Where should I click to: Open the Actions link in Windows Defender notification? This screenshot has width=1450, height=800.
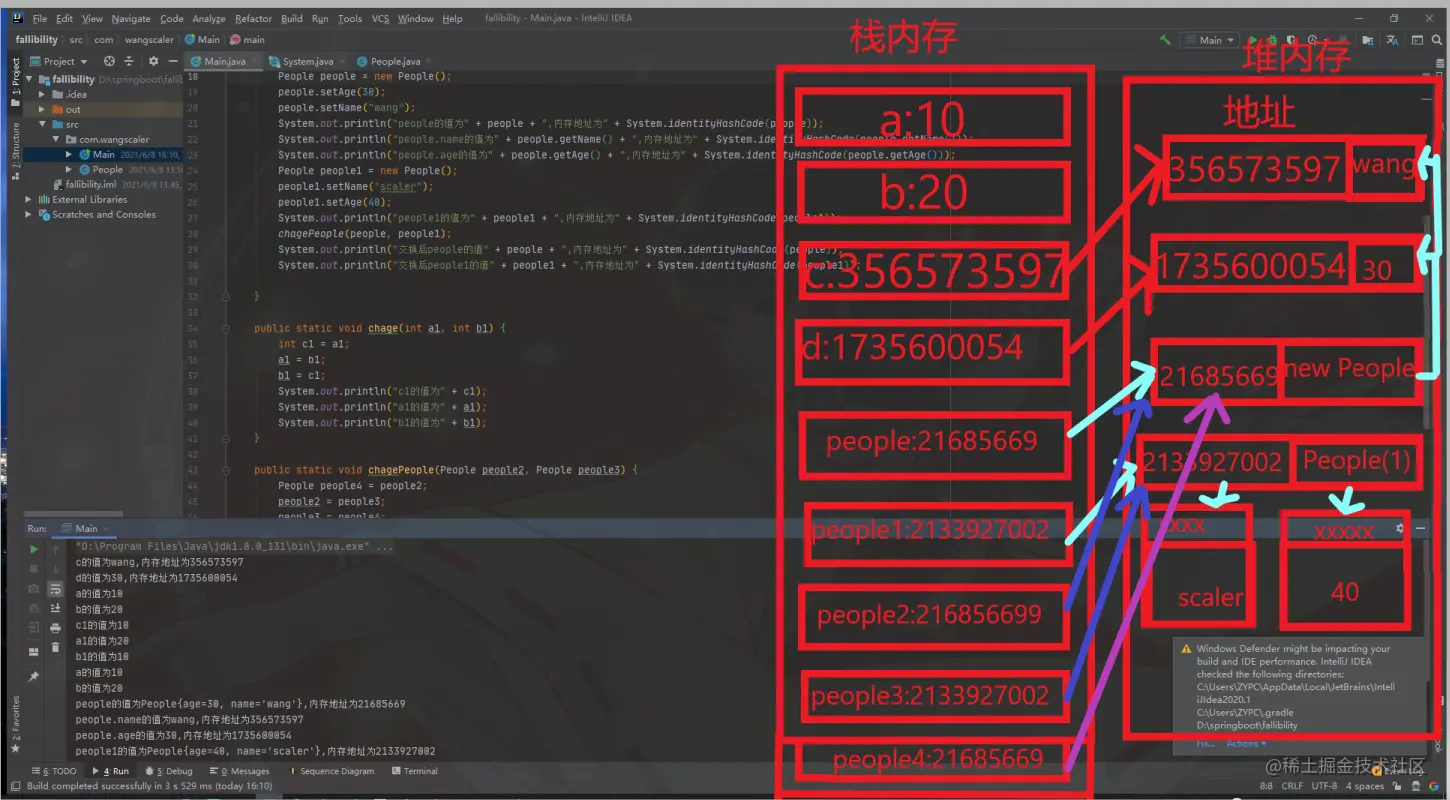pos(1246,744)
